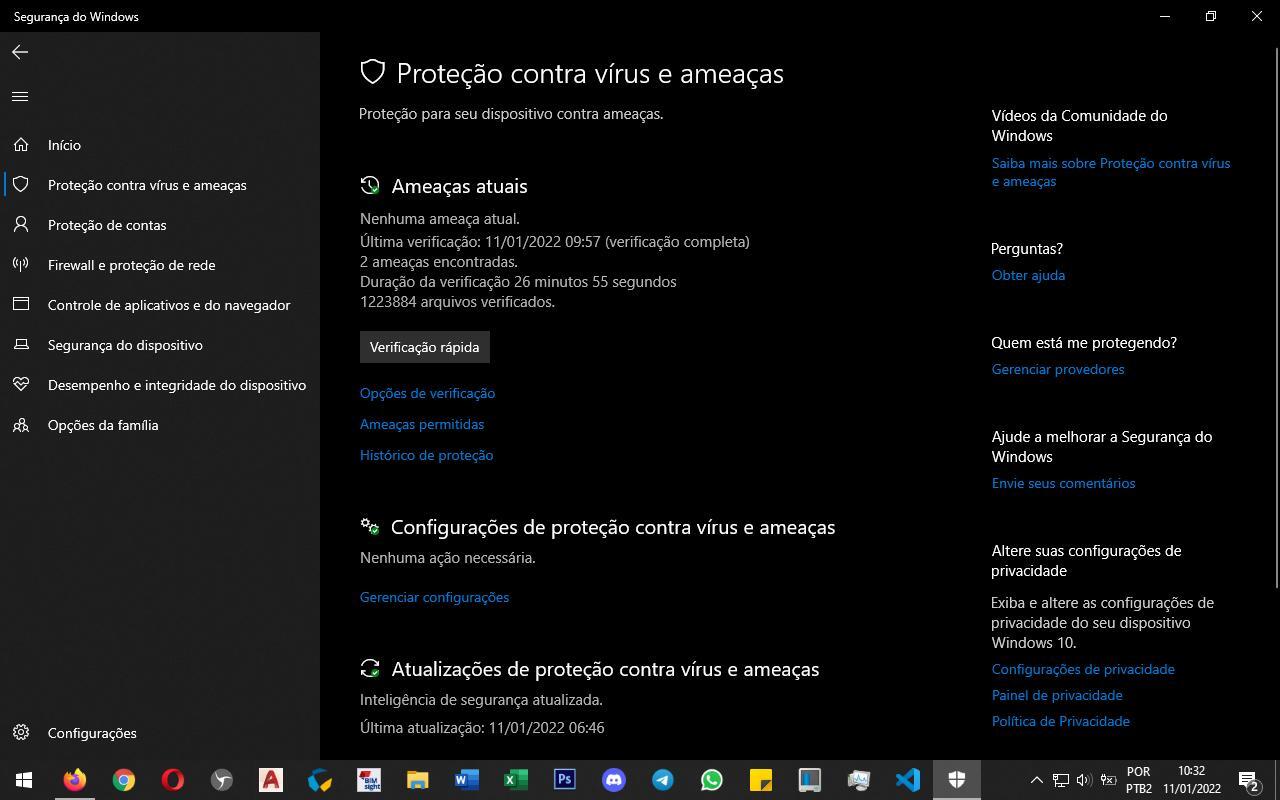Click Gerenciar provedores link
The width and height of the screenshot is (1280, 800).
point(1058,369)
